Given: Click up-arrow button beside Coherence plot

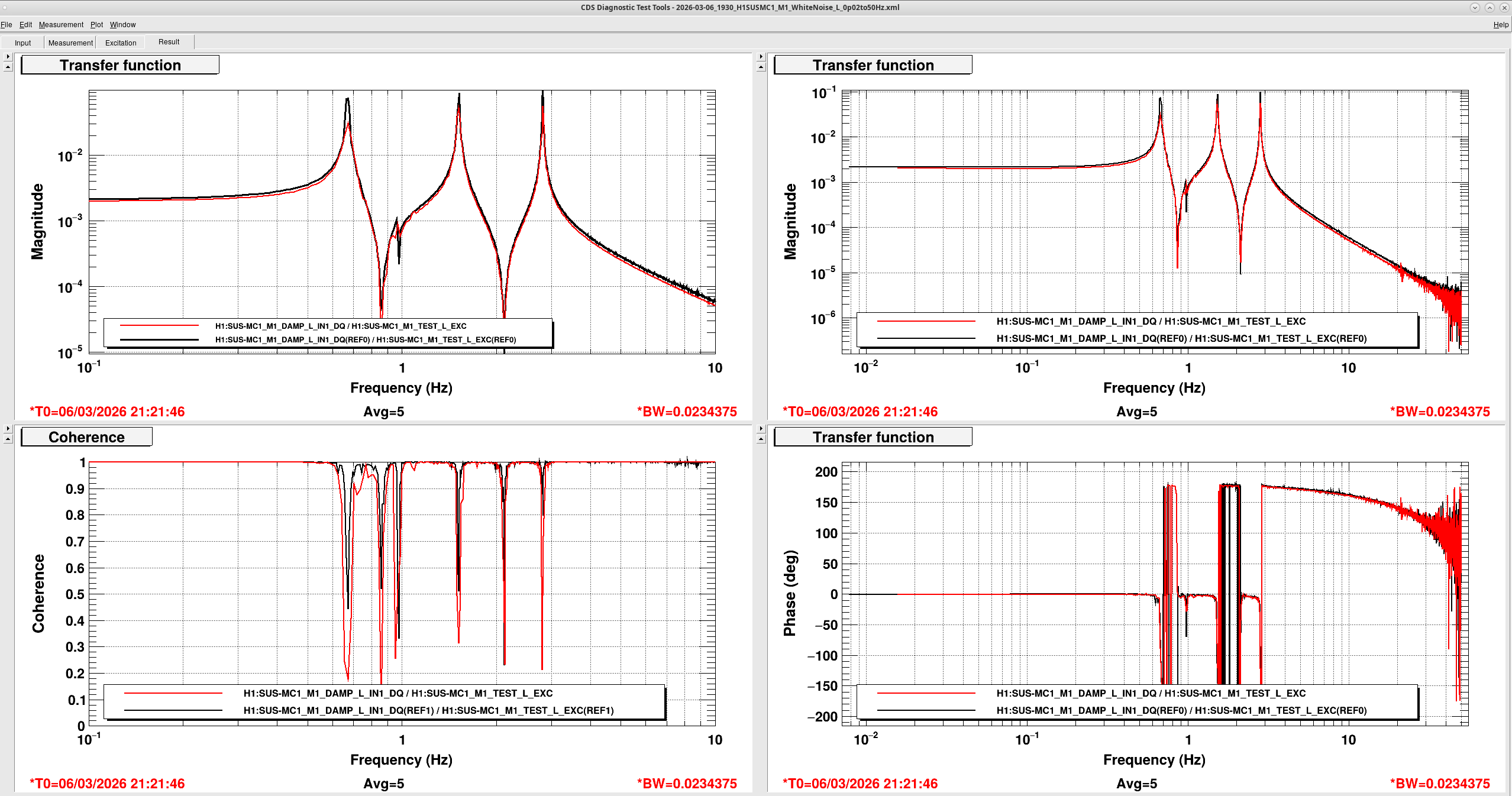Looking at the screenshot, I should click(8, 439).
